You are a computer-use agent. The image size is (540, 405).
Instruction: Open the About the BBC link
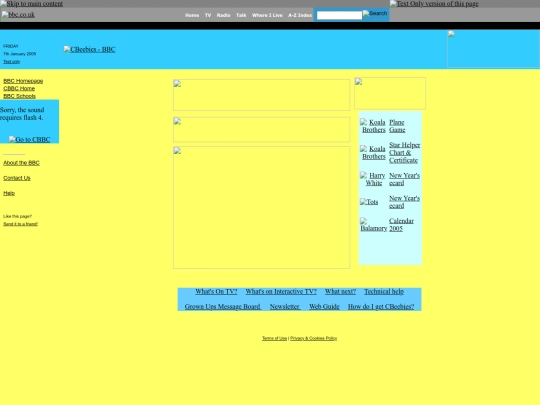pos(21,163)
